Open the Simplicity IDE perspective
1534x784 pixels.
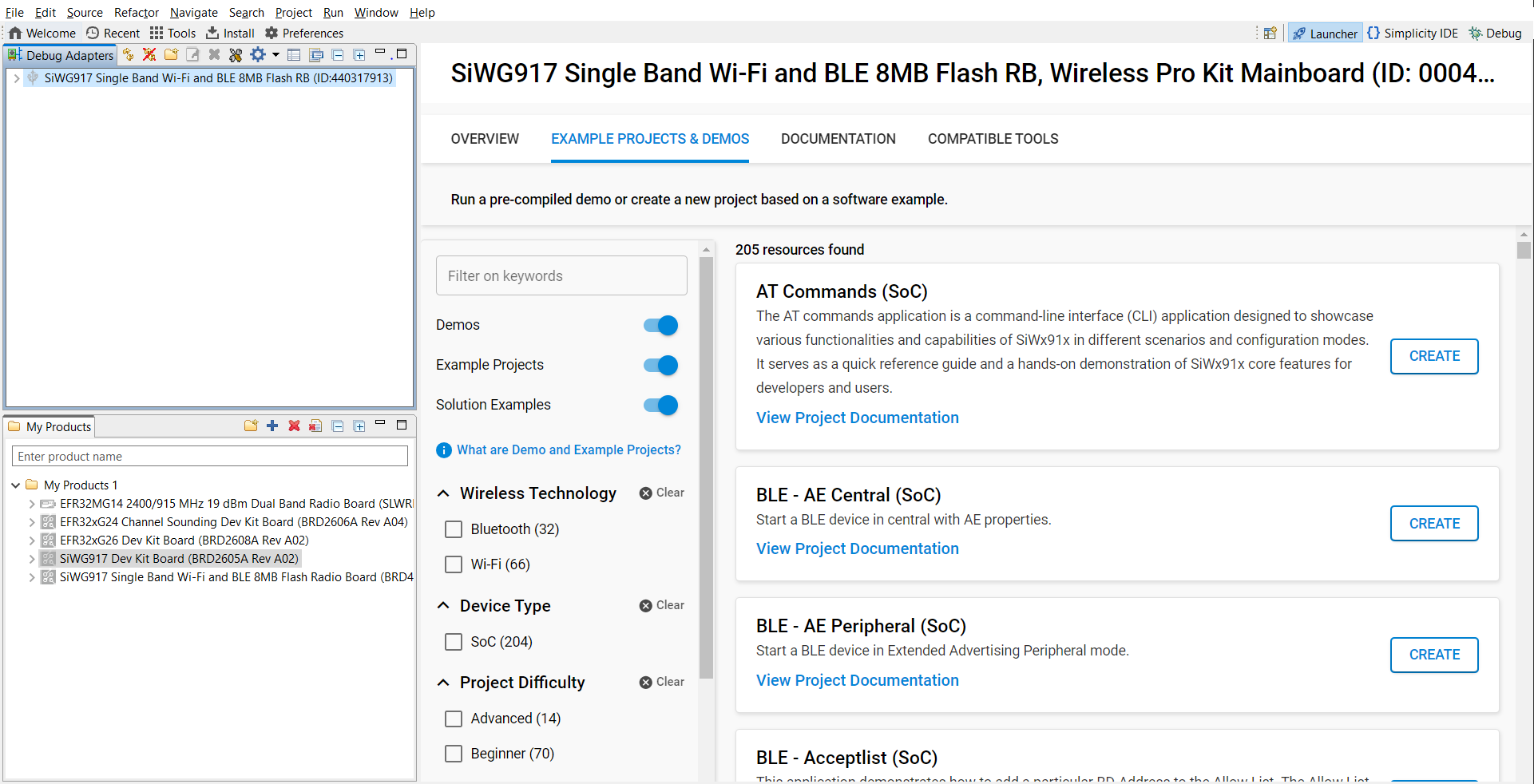1412,34
